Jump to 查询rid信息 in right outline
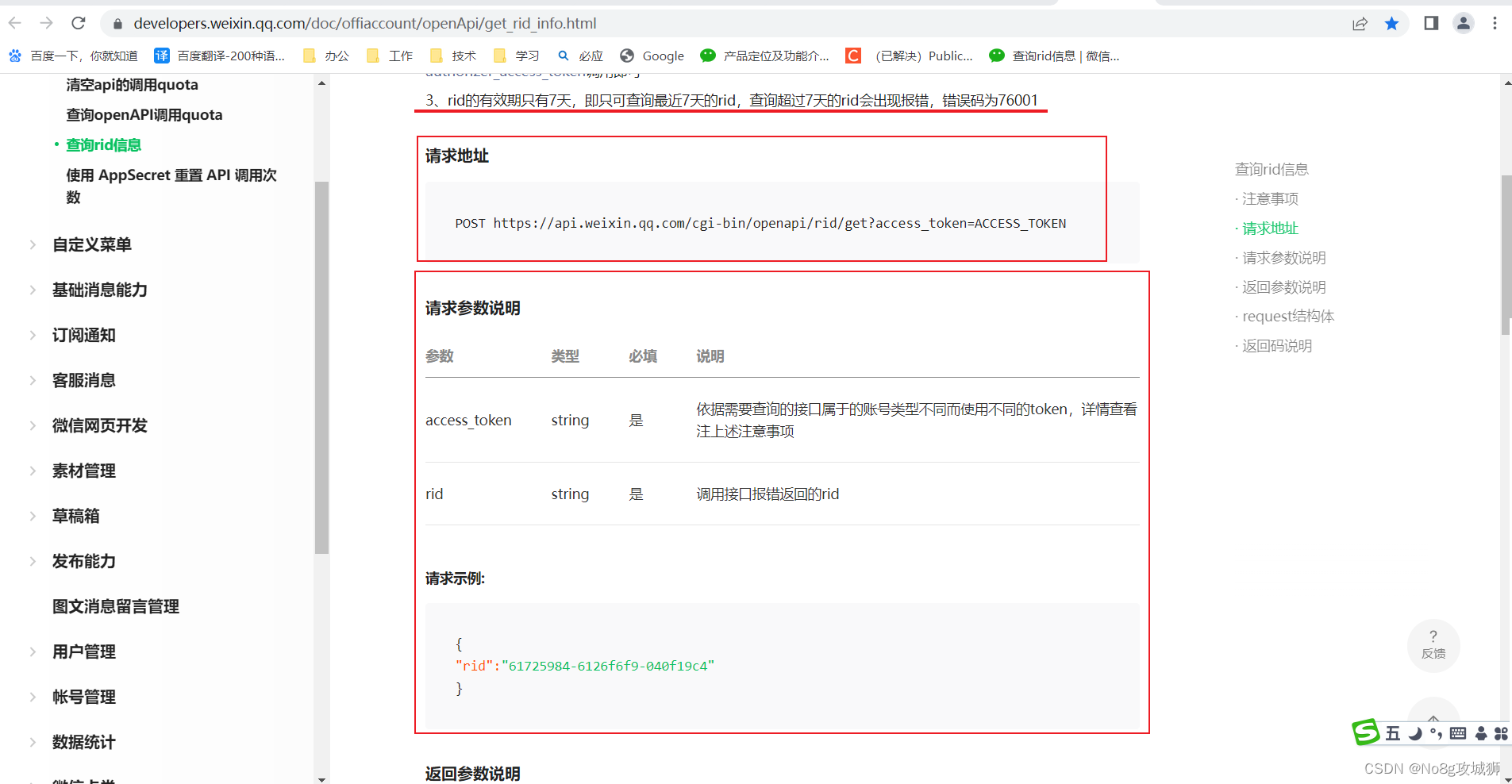Viewport: 1512px width, 784px height. tap(1272, 169)
